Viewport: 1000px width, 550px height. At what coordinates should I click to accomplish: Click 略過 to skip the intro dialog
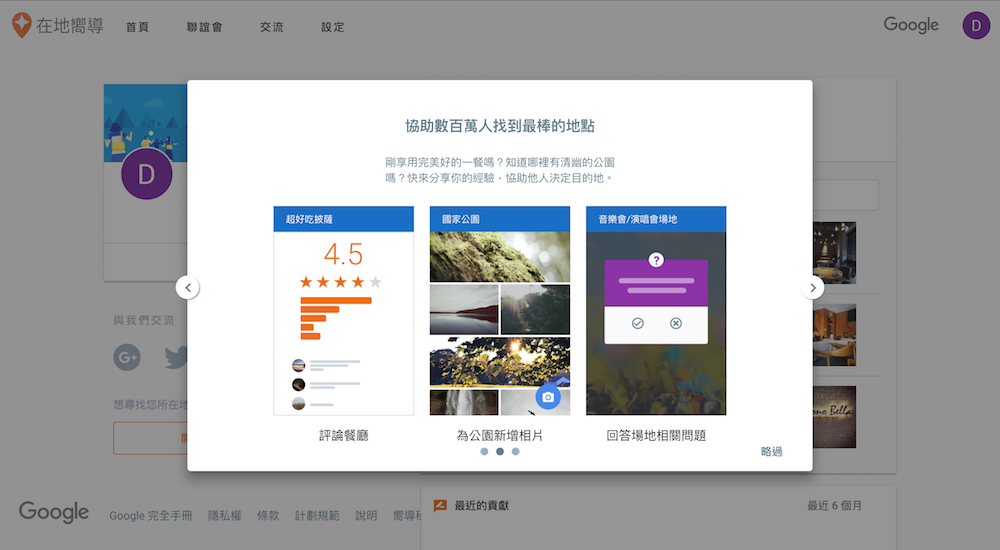tap(771, 452)
